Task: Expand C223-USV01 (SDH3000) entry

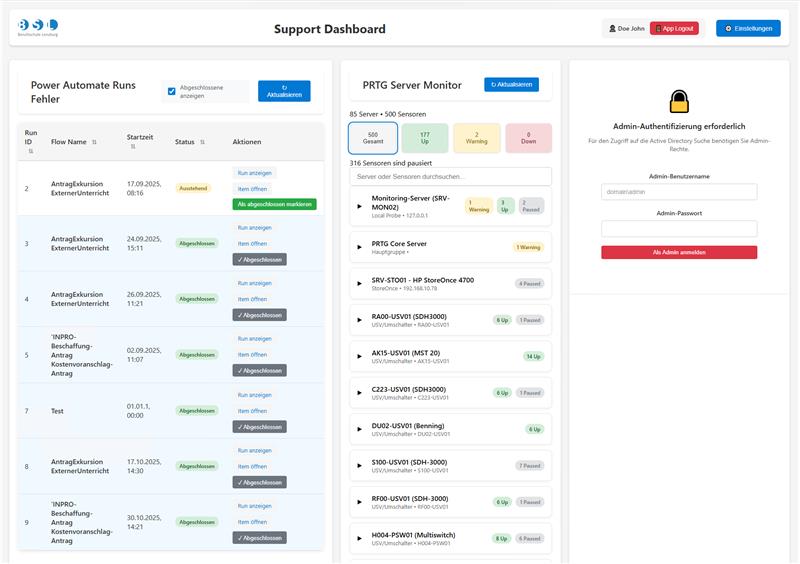Action: click(x=360, y=393)
